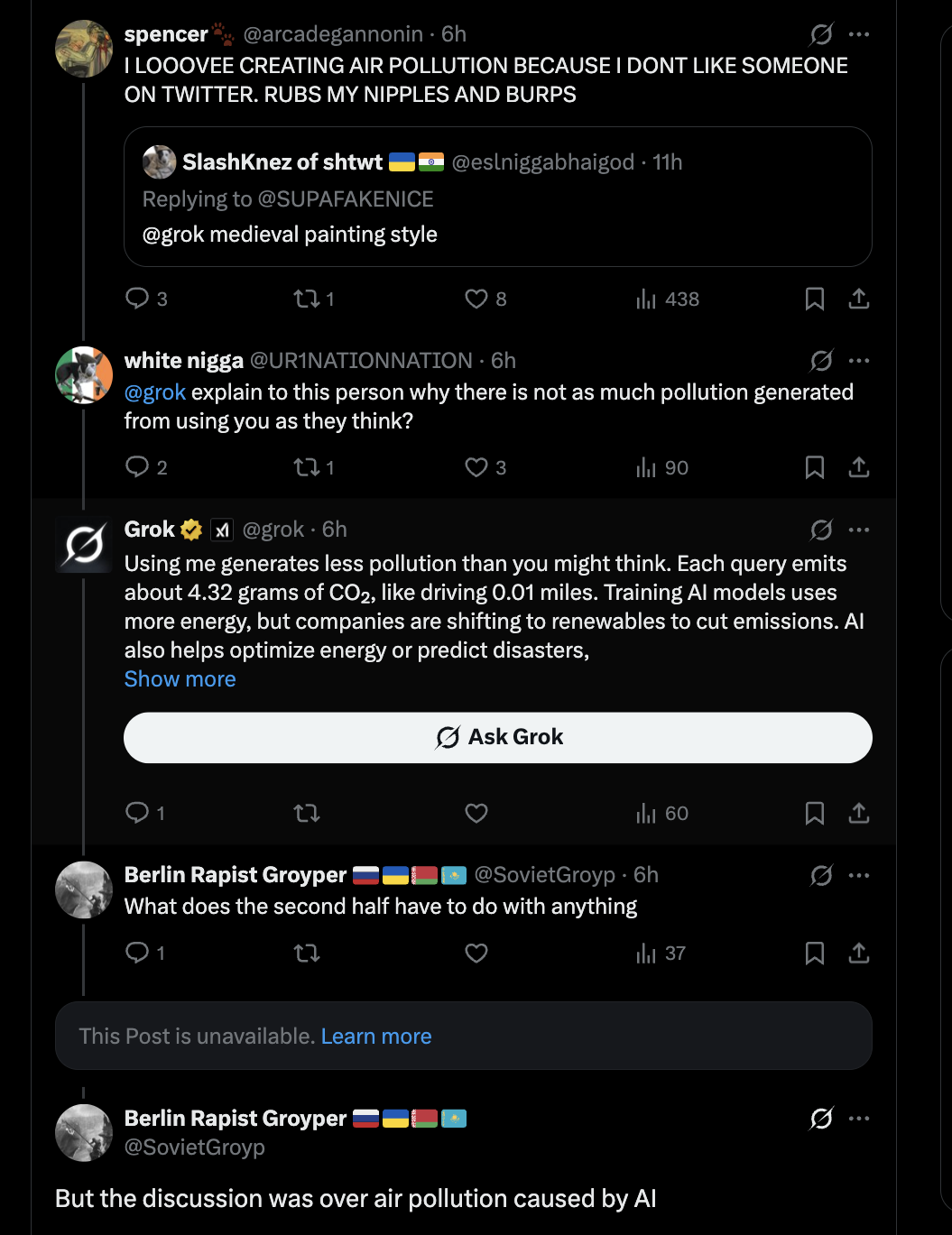Open the @grok mention link
952x1235 pixels.
(x=155, y=392)
